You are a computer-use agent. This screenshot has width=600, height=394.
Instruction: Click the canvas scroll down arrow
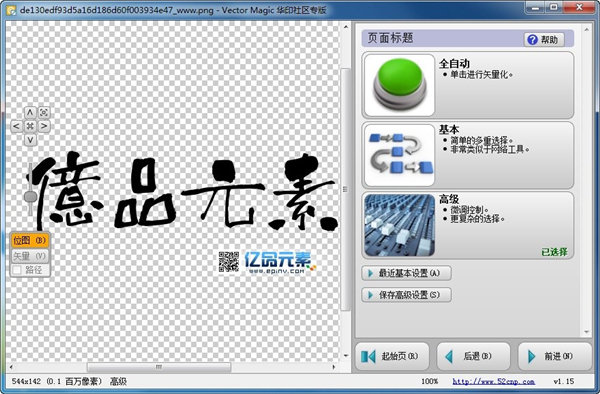(x=346, y=356)
